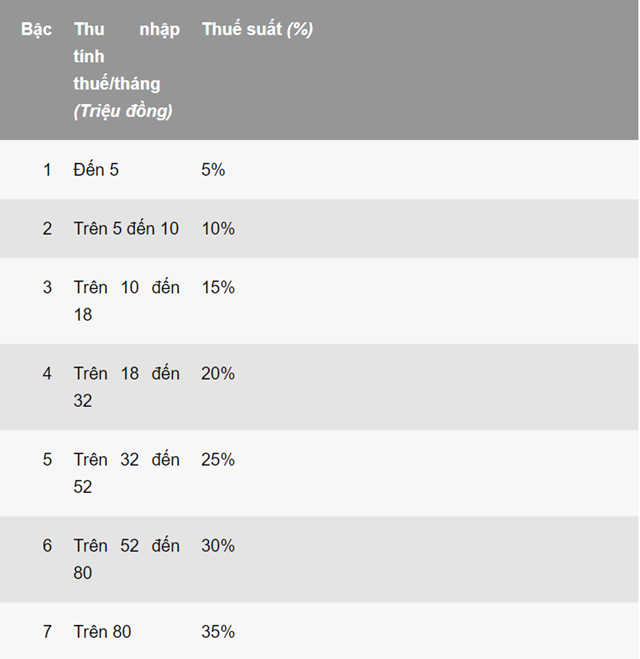Select the 10% tax rate cell
Screen dimensions: 640x659
pos(218,229)
